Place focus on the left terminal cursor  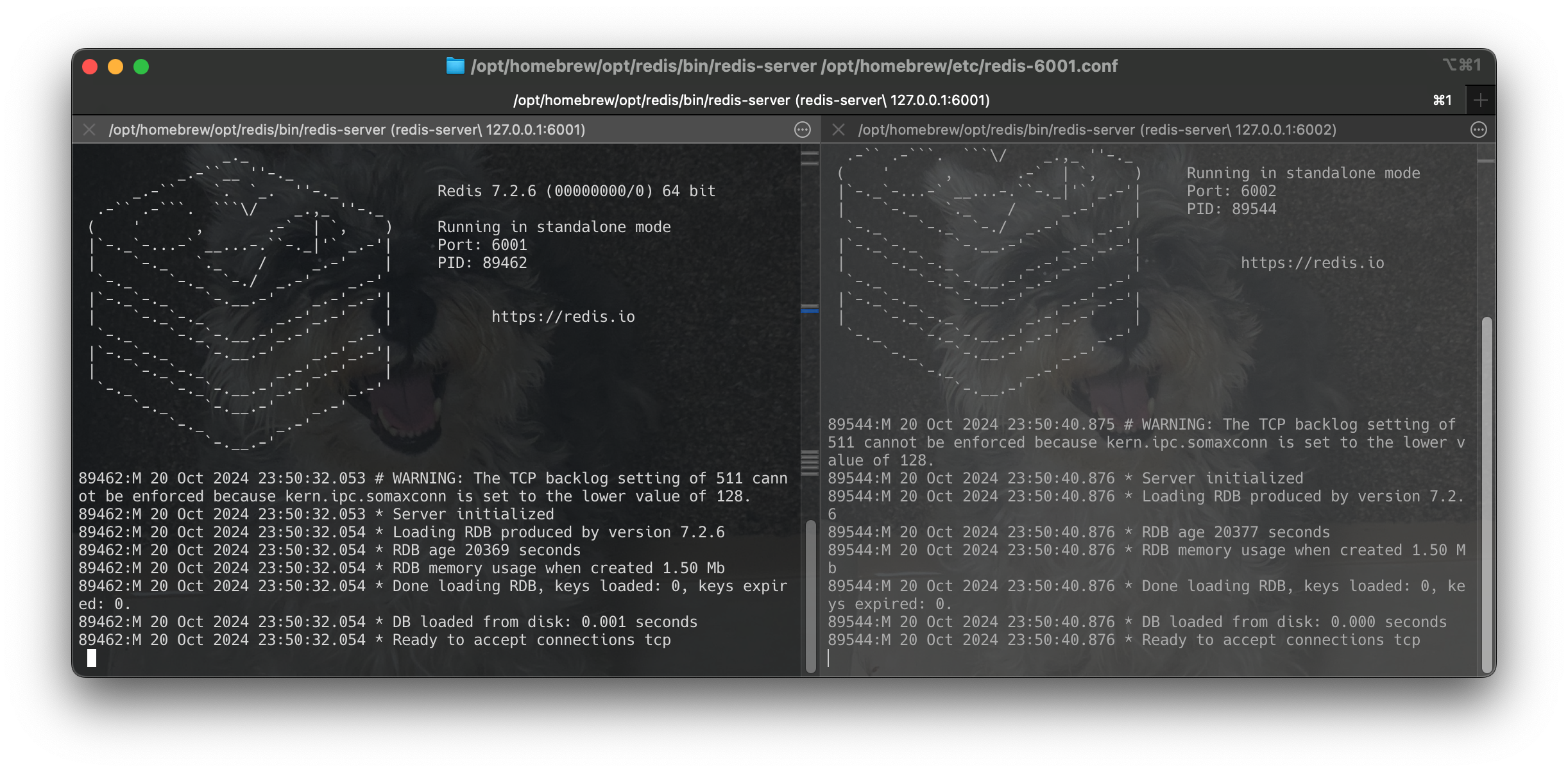[91, 658]
